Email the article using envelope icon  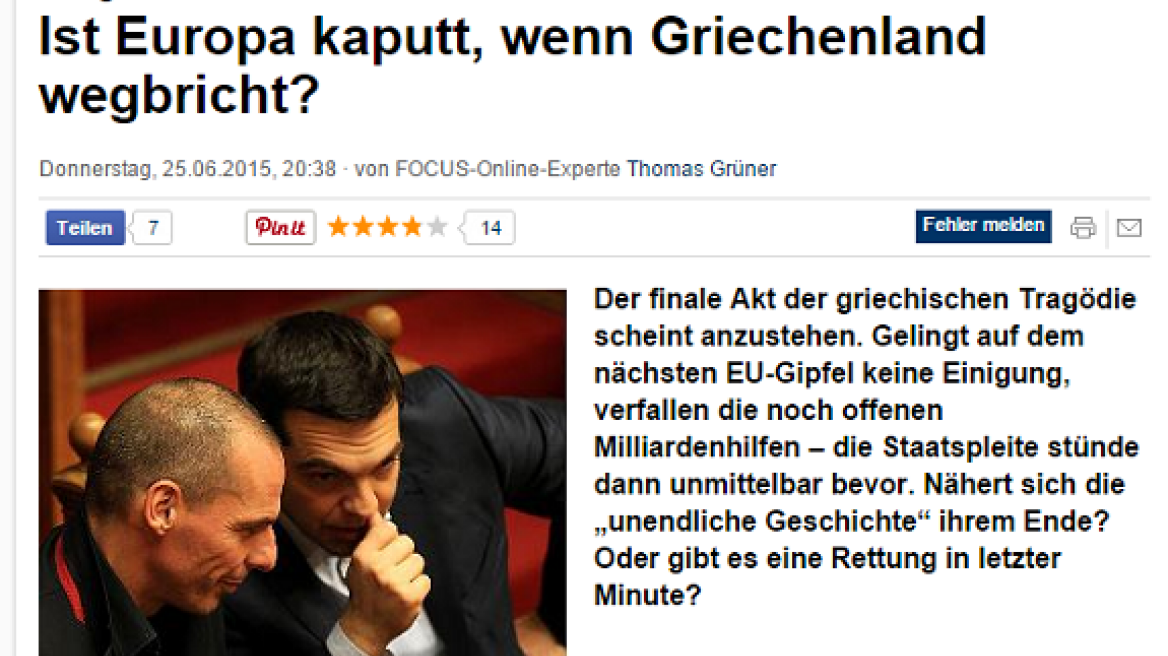click(x=1129, y=228)
